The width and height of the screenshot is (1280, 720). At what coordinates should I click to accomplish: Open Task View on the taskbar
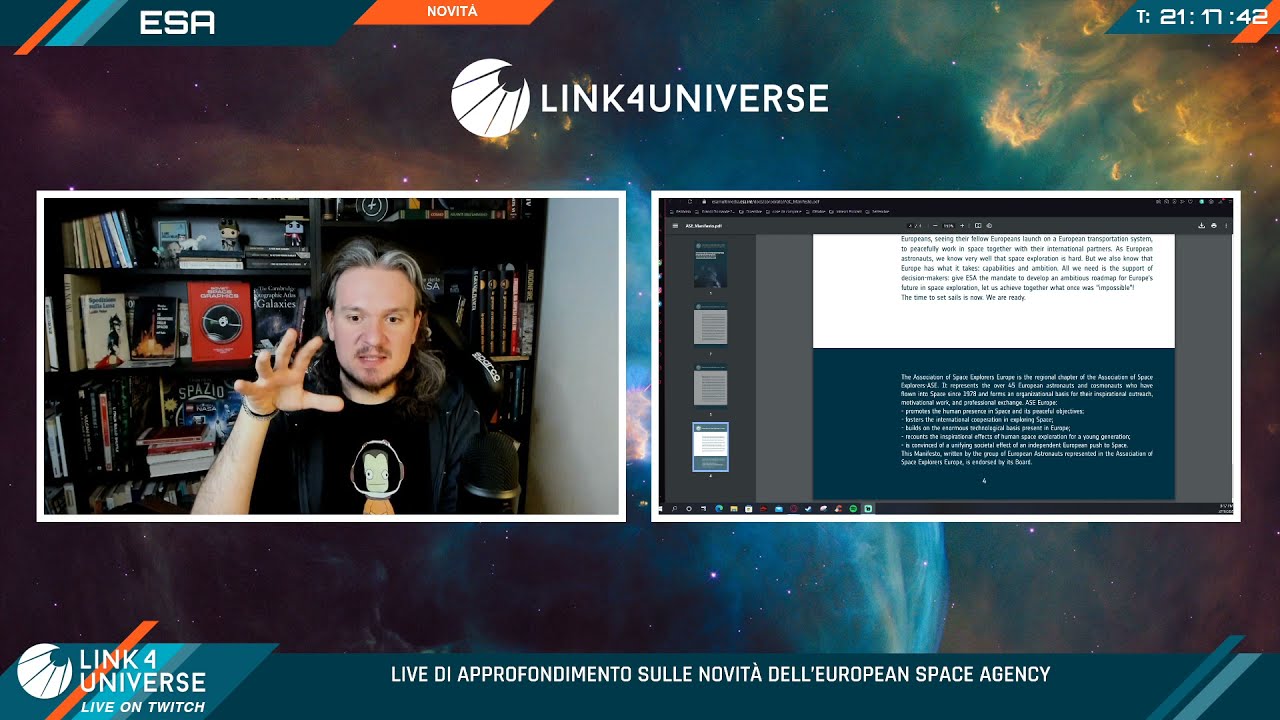pos(703,509)
